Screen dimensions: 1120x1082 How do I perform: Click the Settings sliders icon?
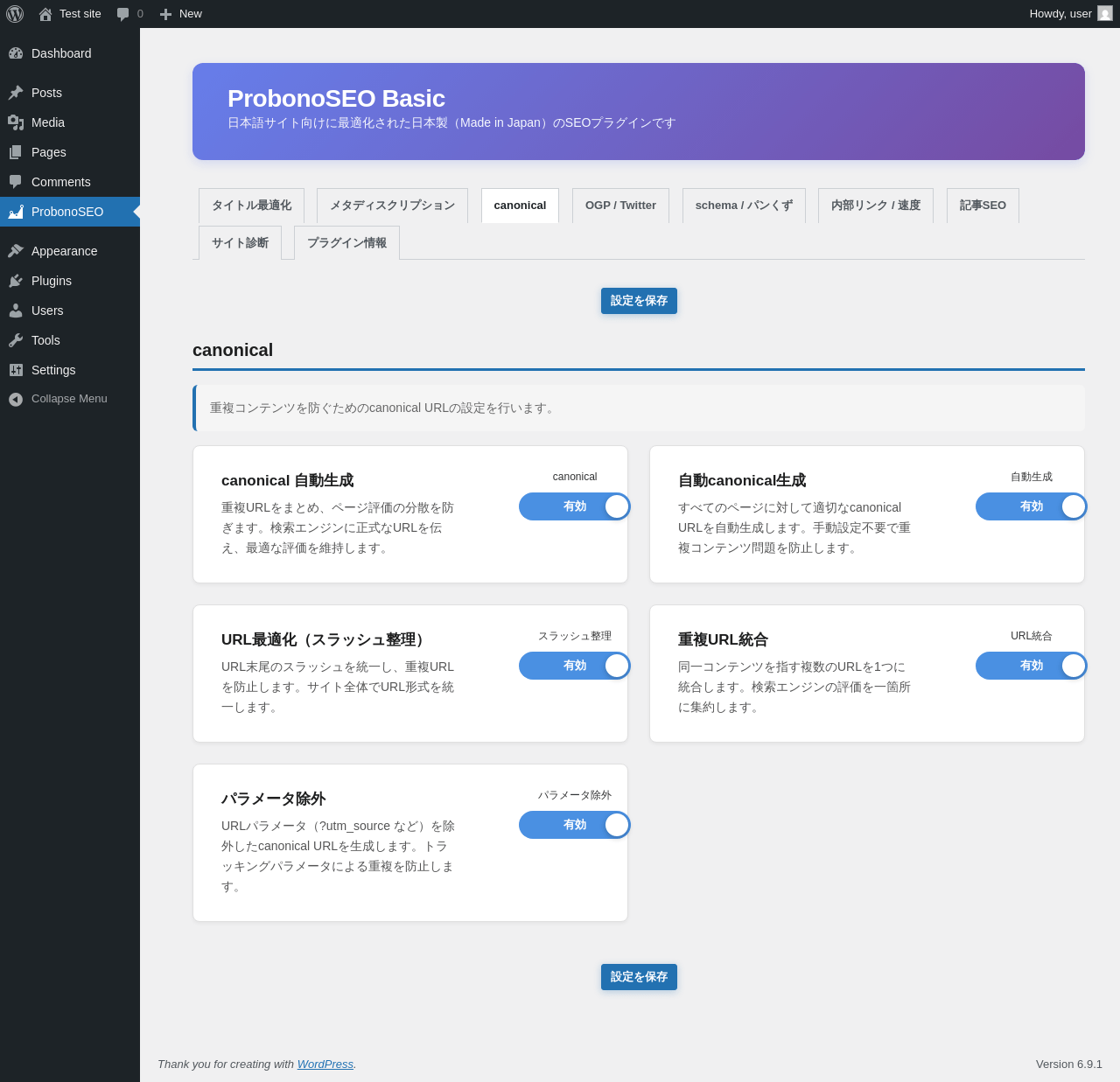click(16, 370)
